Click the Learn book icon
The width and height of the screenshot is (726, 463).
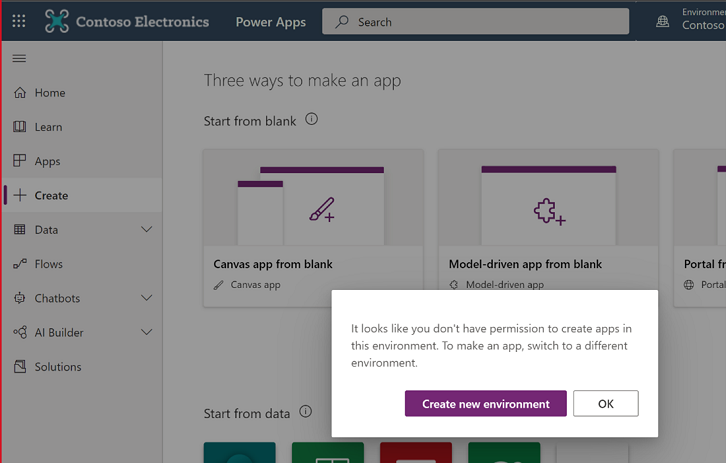pyautogui.click(x=19, y=126)
